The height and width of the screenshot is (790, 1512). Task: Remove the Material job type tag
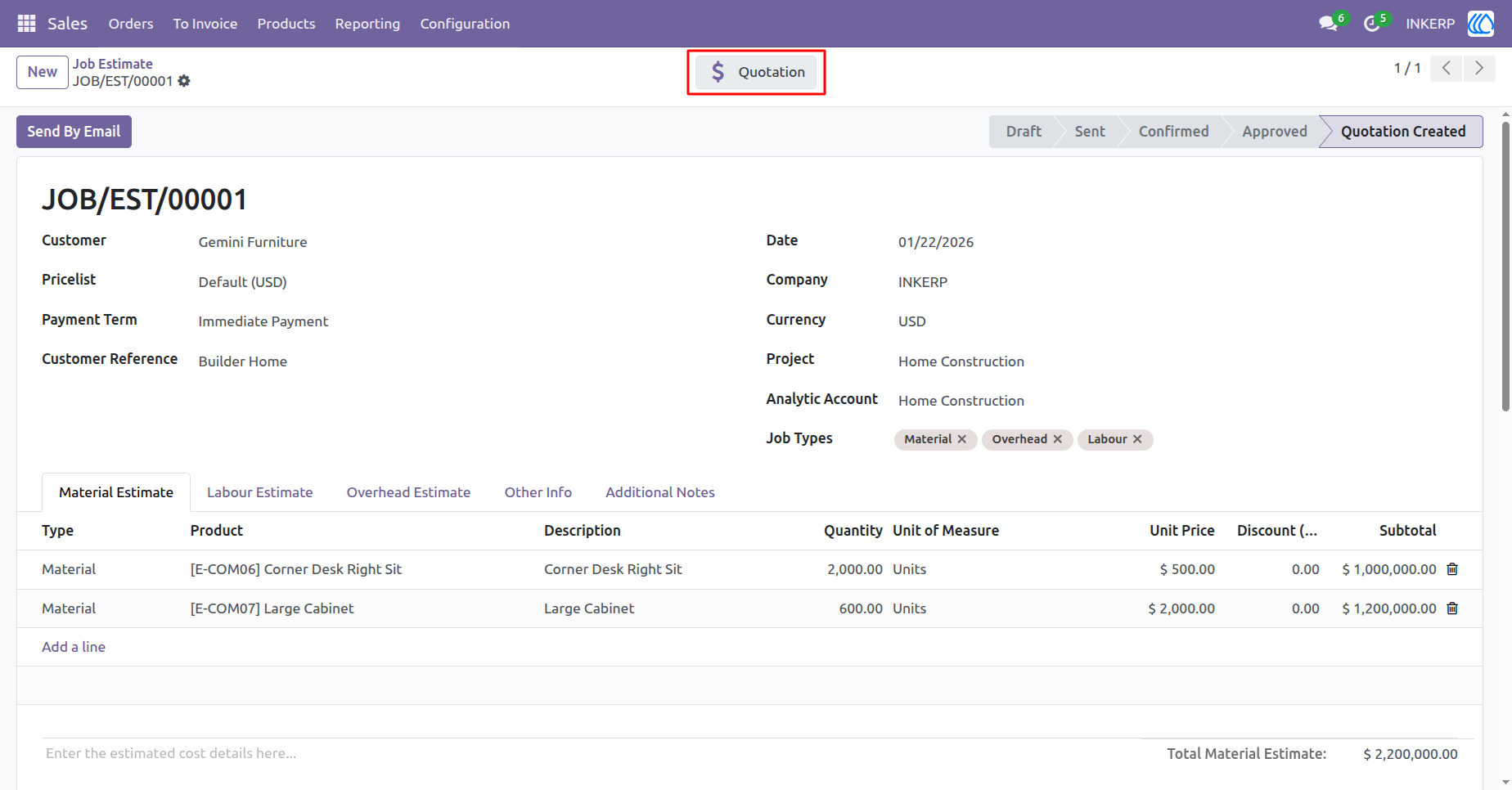(962, 439)
